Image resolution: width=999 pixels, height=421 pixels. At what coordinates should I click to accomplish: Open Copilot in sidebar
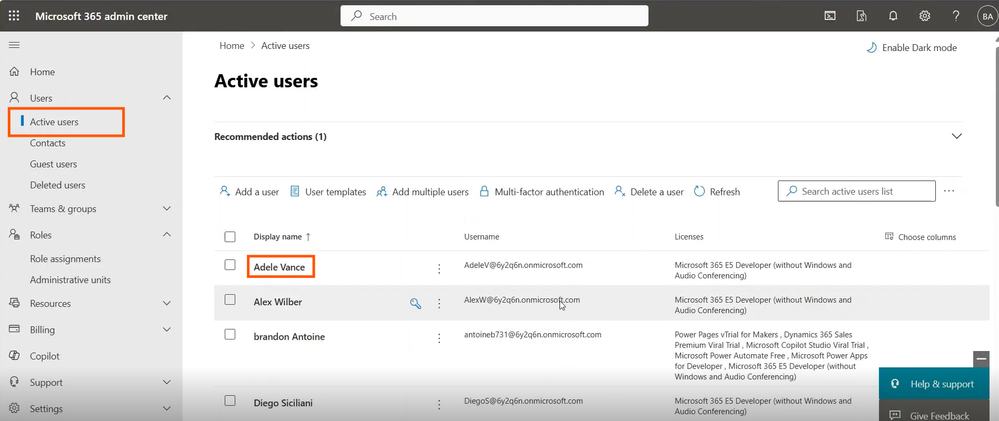point(45,356)
